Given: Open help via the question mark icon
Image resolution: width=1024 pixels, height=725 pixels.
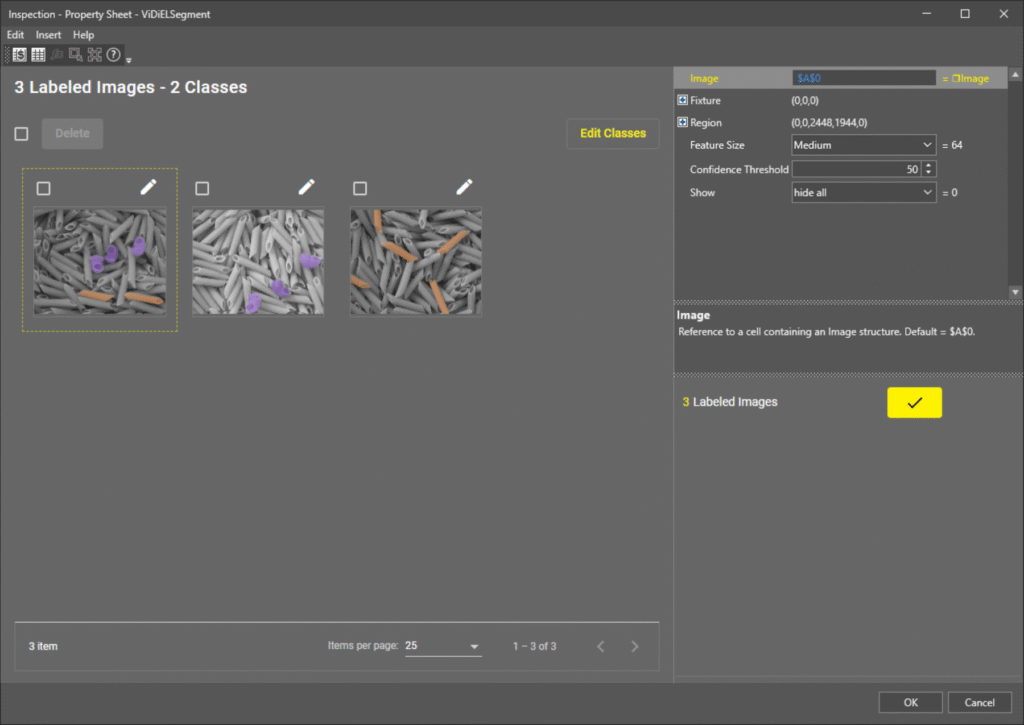Looking at the screenshot, I should [114, 55].
